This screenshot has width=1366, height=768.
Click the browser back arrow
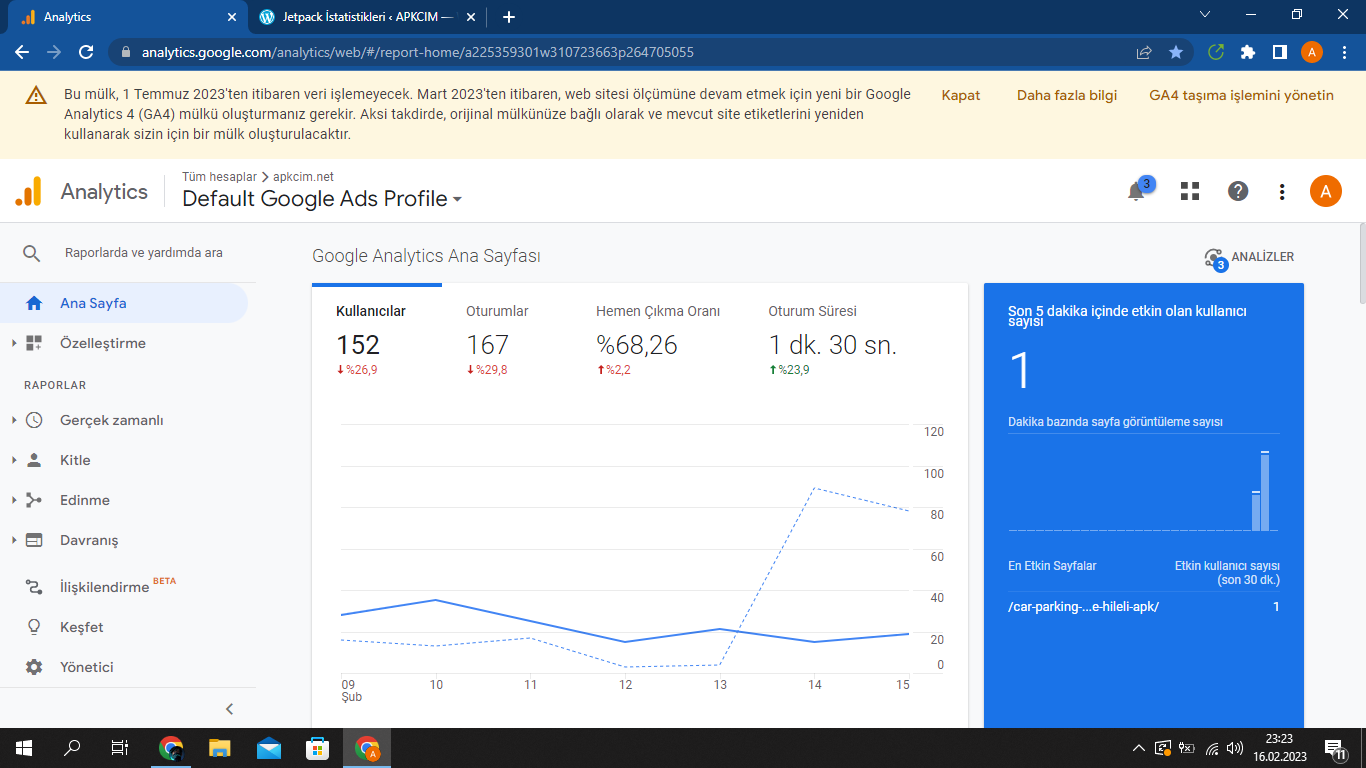coord(22,52)
